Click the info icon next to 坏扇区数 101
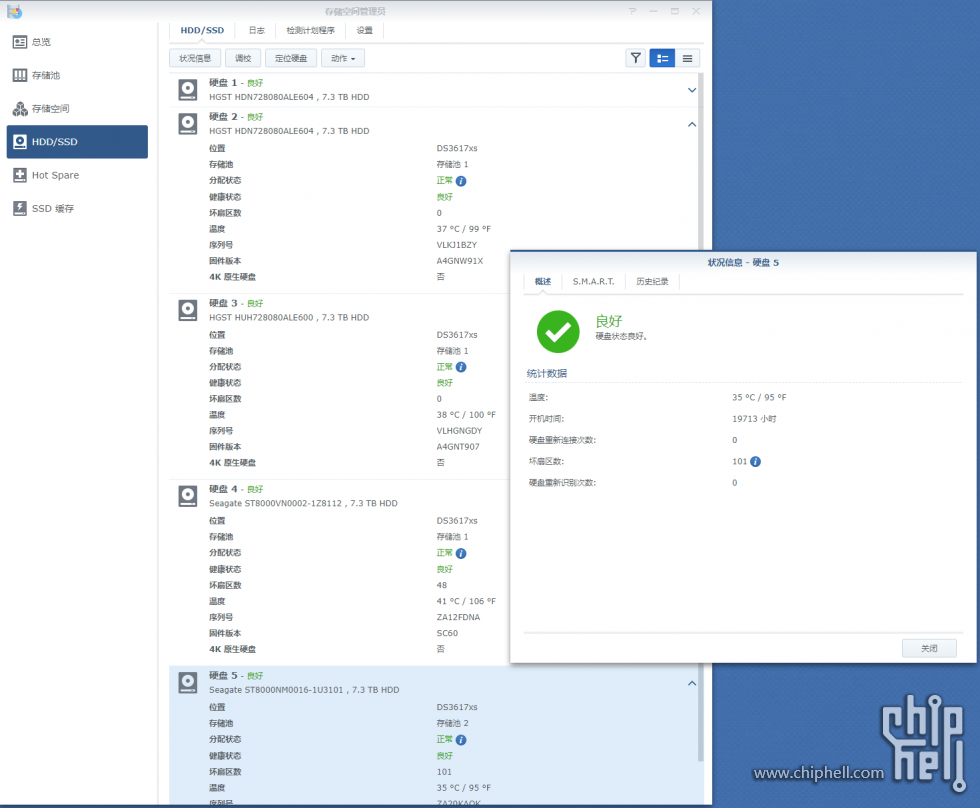Viewport: 980px width, 808px height. 756,462
